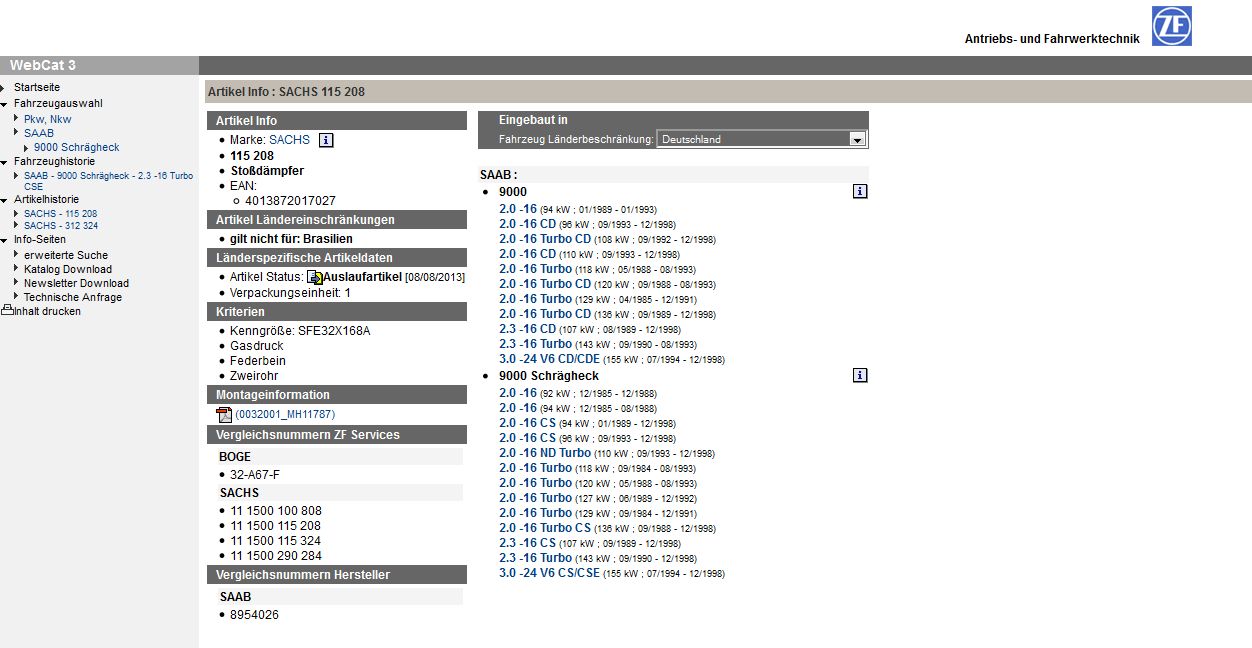Click SACHS number 11 1500 115 324
The image size is (1252, 648).
click(x=276, y=541)
